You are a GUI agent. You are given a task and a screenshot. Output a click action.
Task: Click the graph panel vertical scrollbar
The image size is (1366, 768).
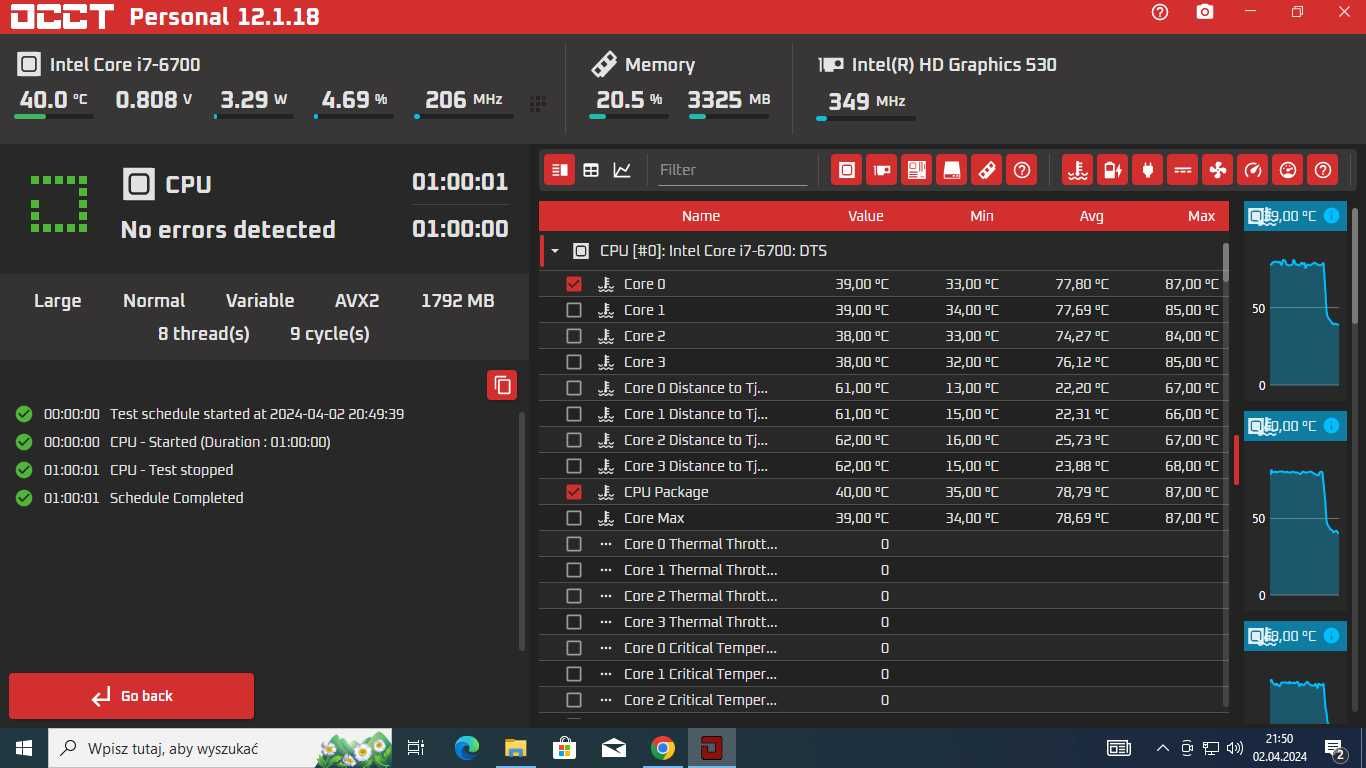point(1356,265)
